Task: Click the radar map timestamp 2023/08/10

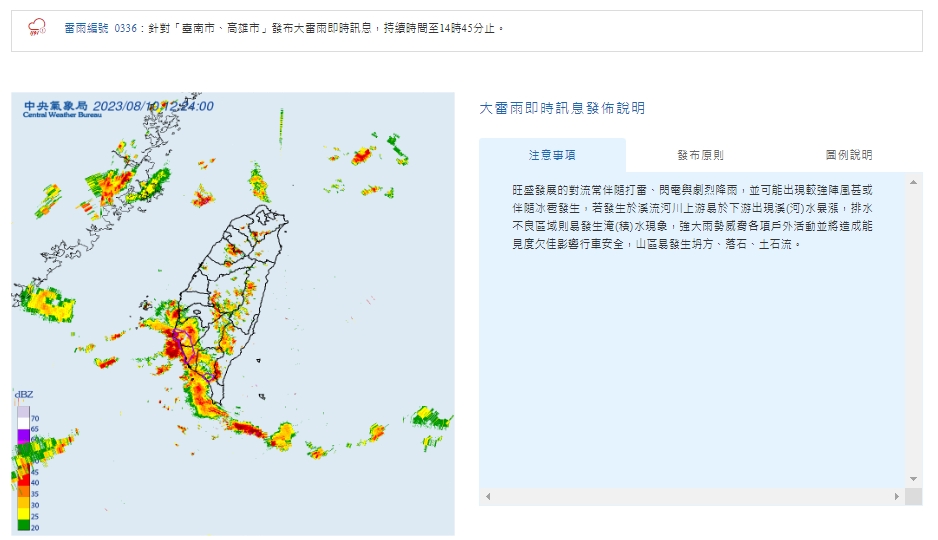Action: pyautogui.click(x=153, y=106)
